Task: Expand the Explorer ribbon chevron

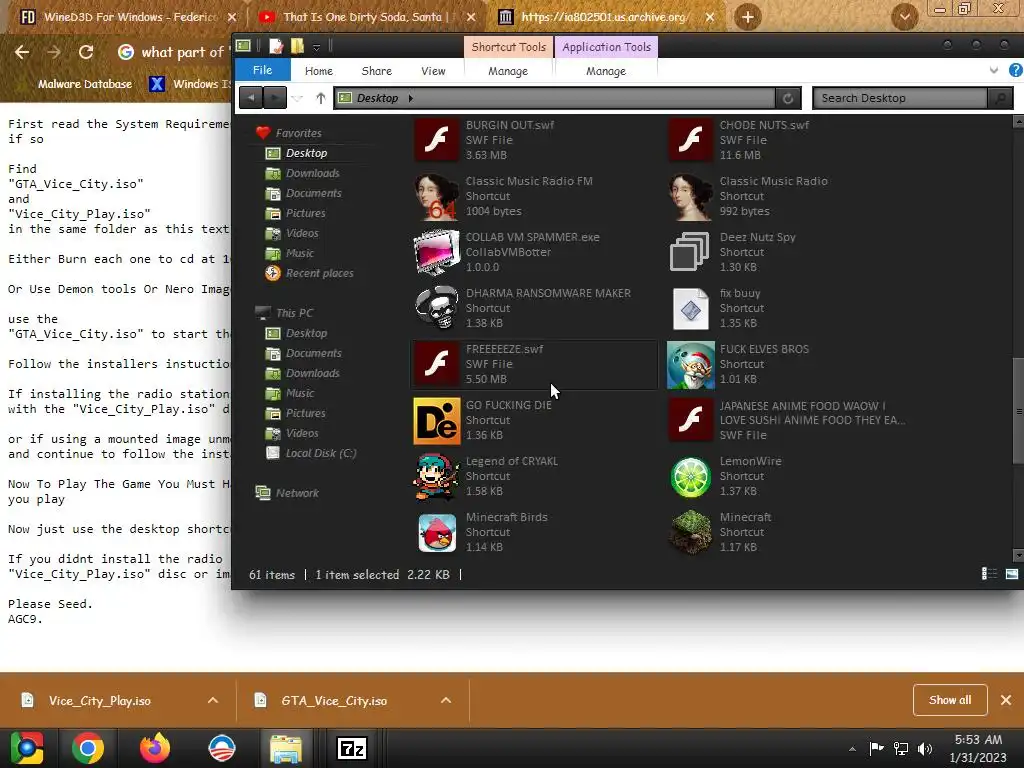Action: point(993,71)
